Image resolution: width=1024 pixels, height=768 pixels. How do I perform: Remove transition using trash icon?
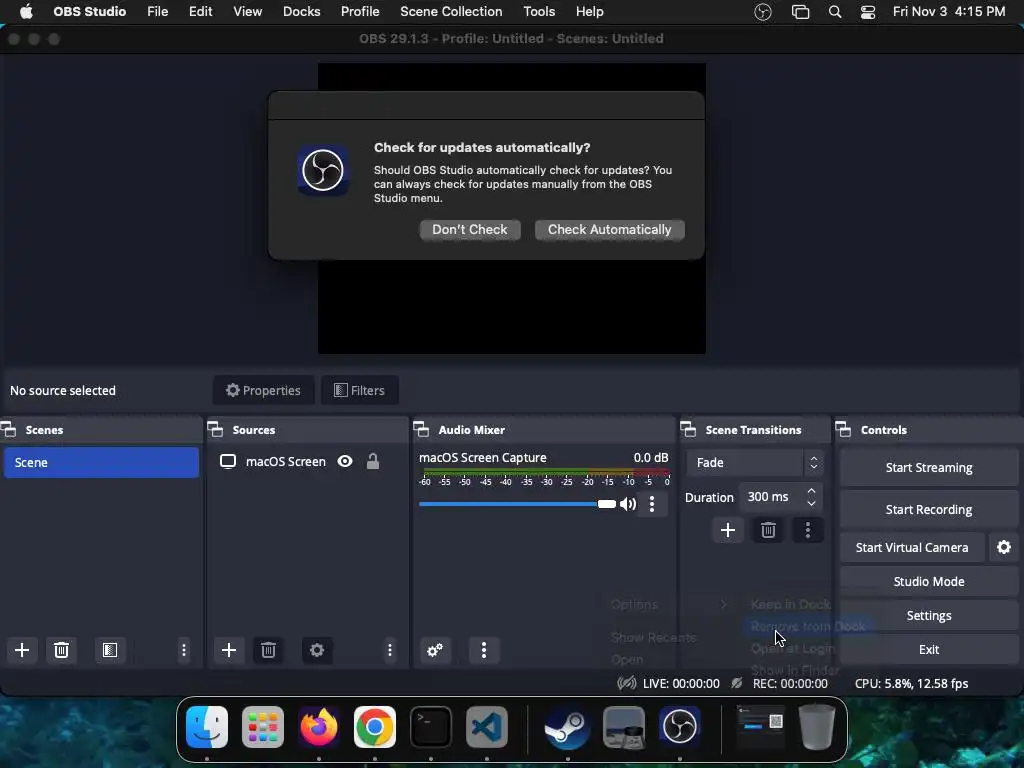click(768, 530)
